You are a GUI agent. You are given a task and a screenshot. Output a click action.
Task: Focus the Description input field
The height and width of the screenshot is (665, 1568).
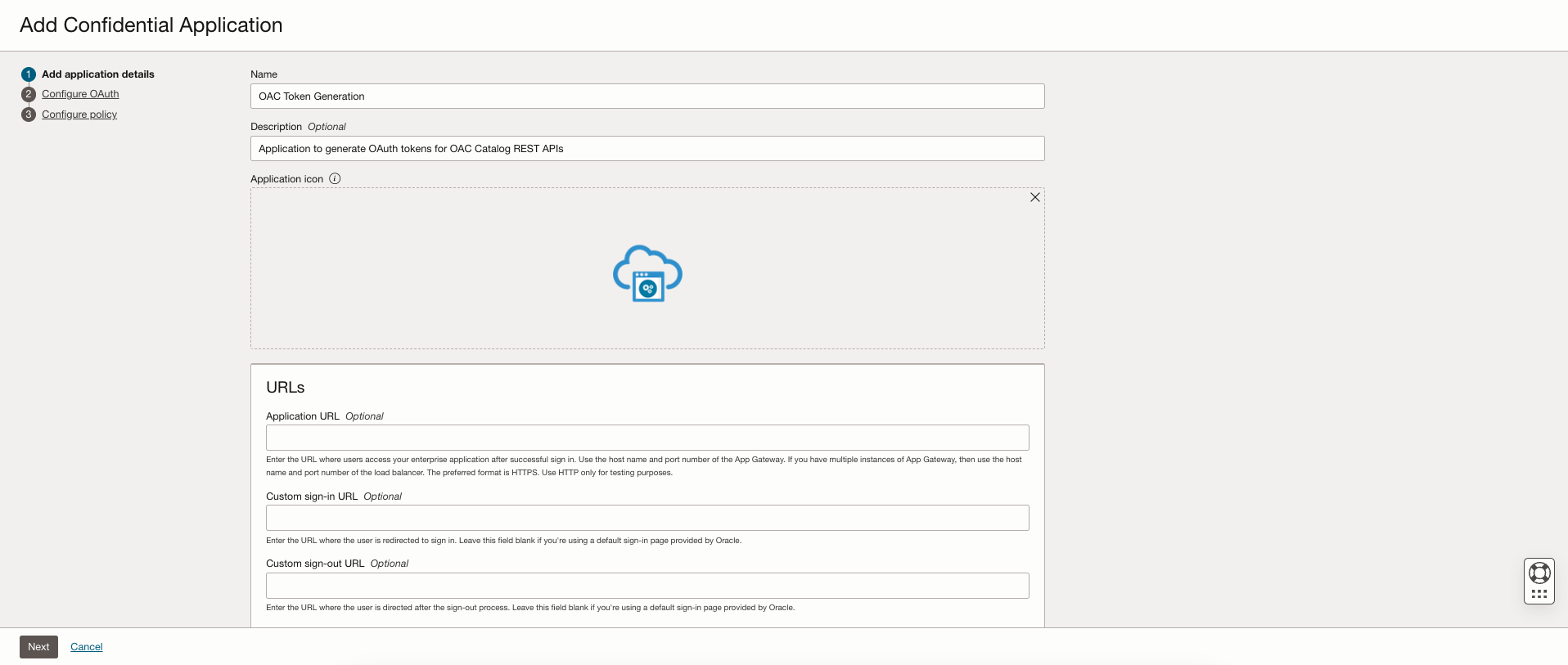click(647, 148)
